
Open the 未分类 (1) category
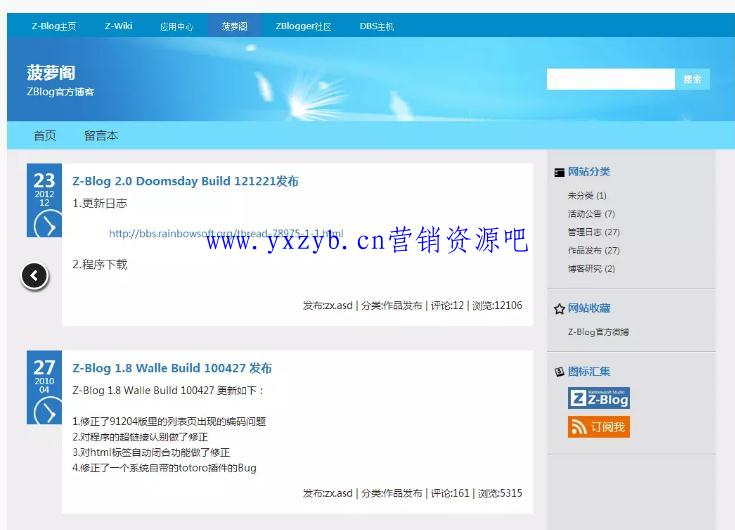coord(587,195)
